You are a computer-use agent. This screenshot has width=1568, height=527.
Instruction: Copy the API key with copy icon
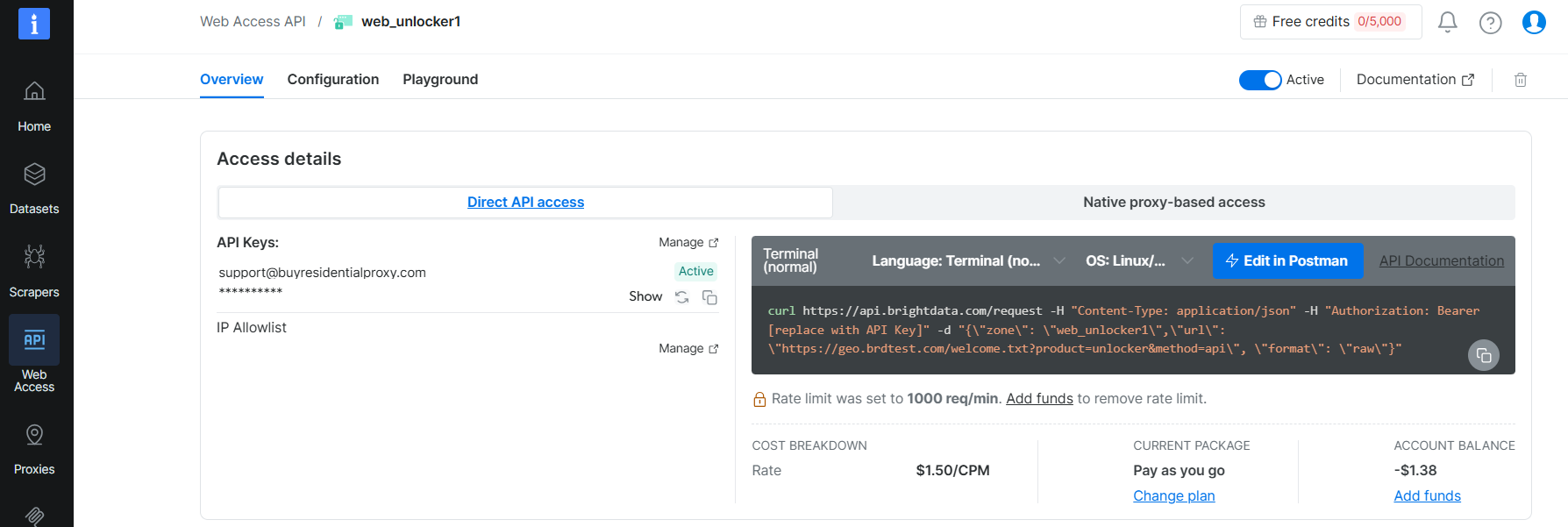coord(709,297)
